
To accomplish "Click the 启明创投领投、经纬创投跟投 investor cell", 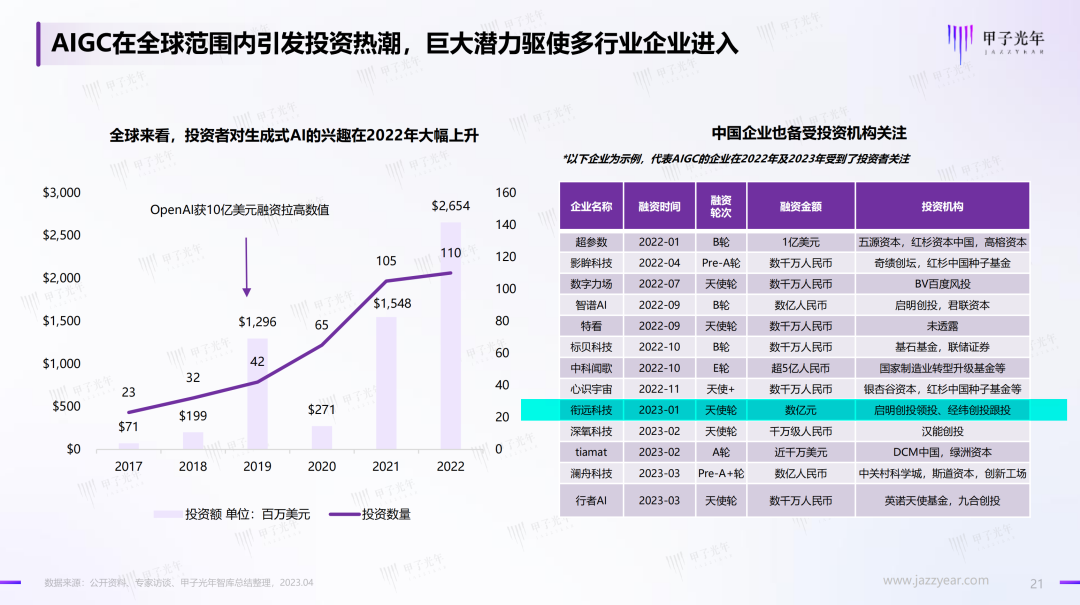I will (x=942, y=410).
